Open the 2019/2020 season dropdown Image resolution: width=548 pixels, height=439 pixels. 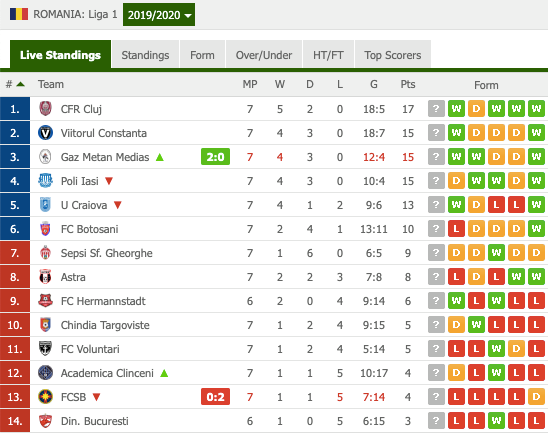[159, 15]
